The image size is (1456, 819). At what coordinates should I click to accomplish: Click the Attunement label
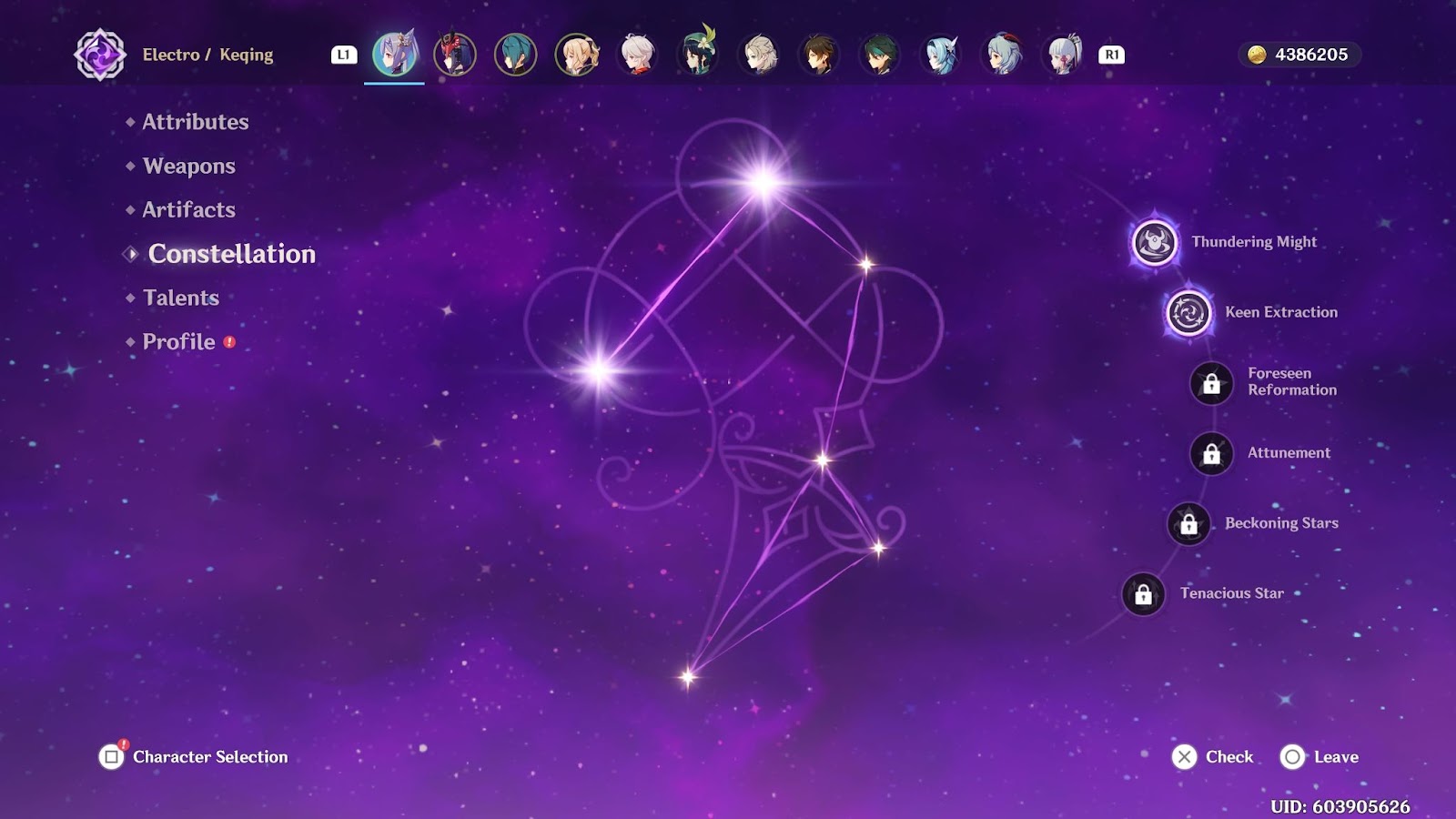pyautogui.click(x=1289, y=452)
